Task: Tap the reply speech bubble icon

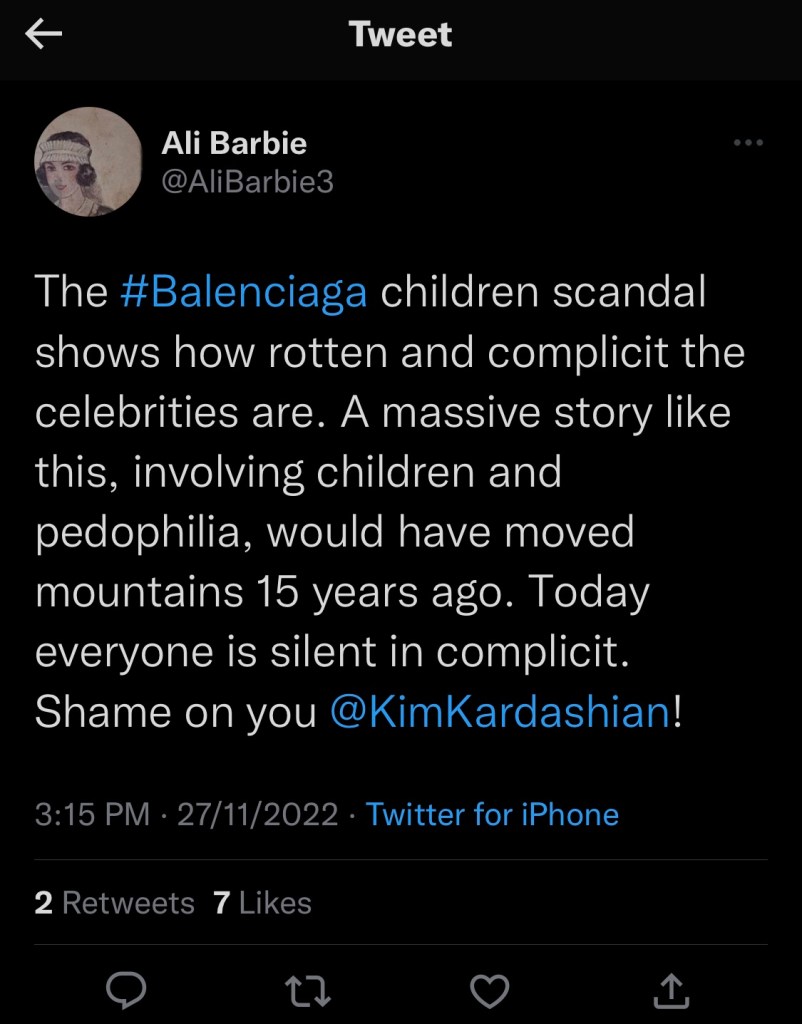Action: [127, 990]
